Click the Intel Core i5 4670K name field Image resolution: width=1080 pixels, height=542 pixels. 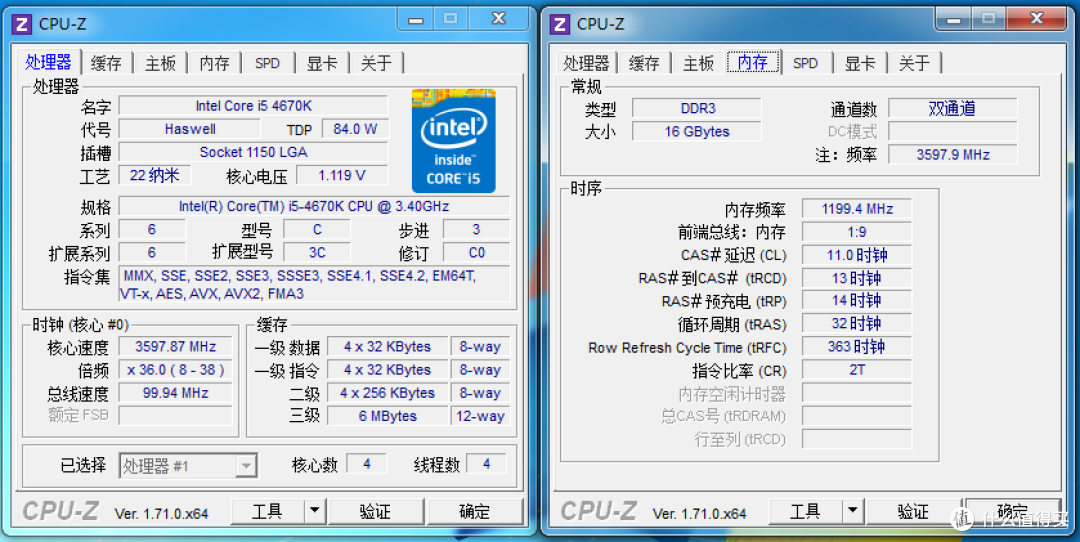tap(253, 105)
